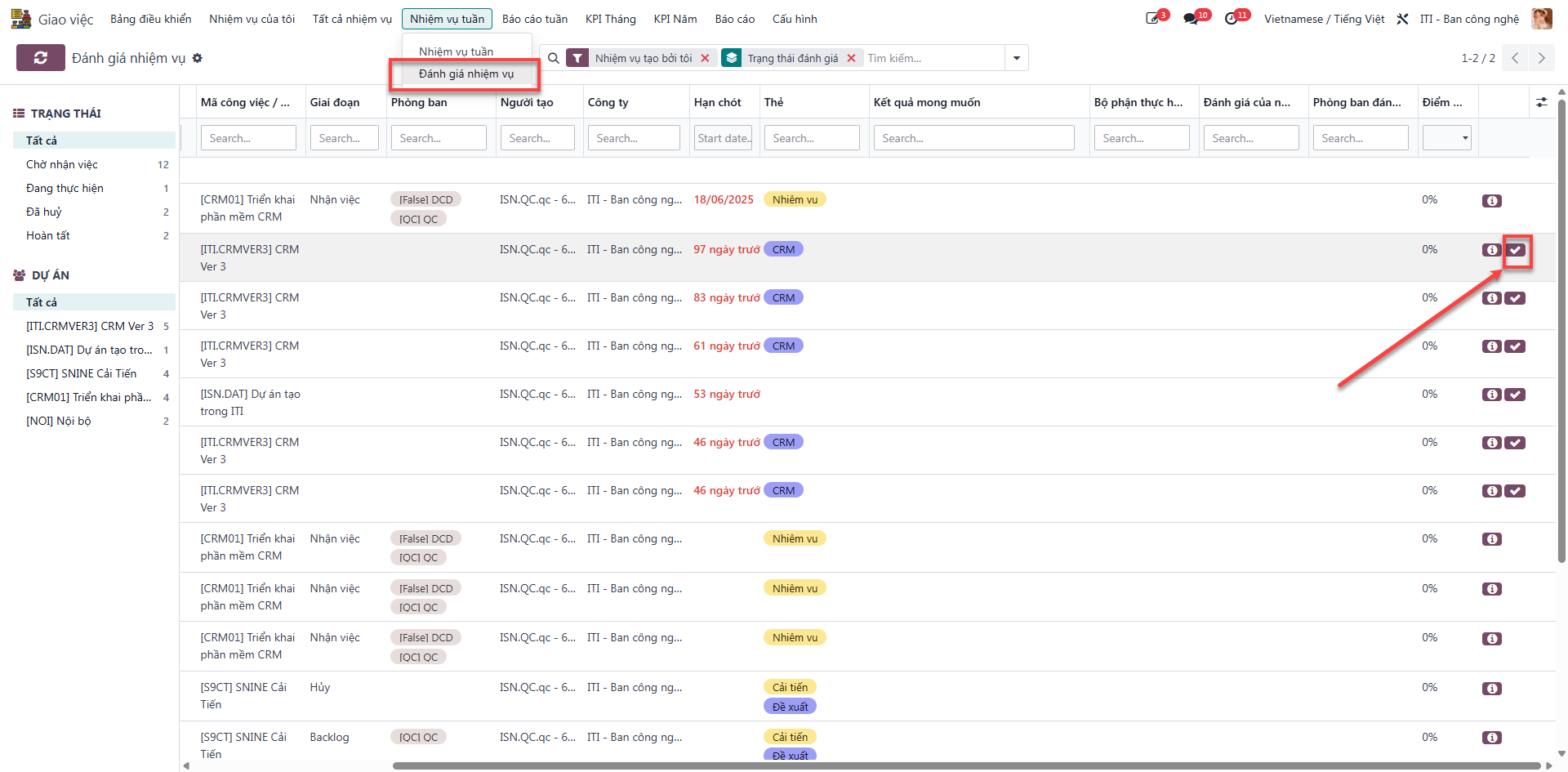Image resolution: width=1568 pixels, height=772 pixels.
Task: Open the activities icon with badge 3
Action: click(1153, 18)
